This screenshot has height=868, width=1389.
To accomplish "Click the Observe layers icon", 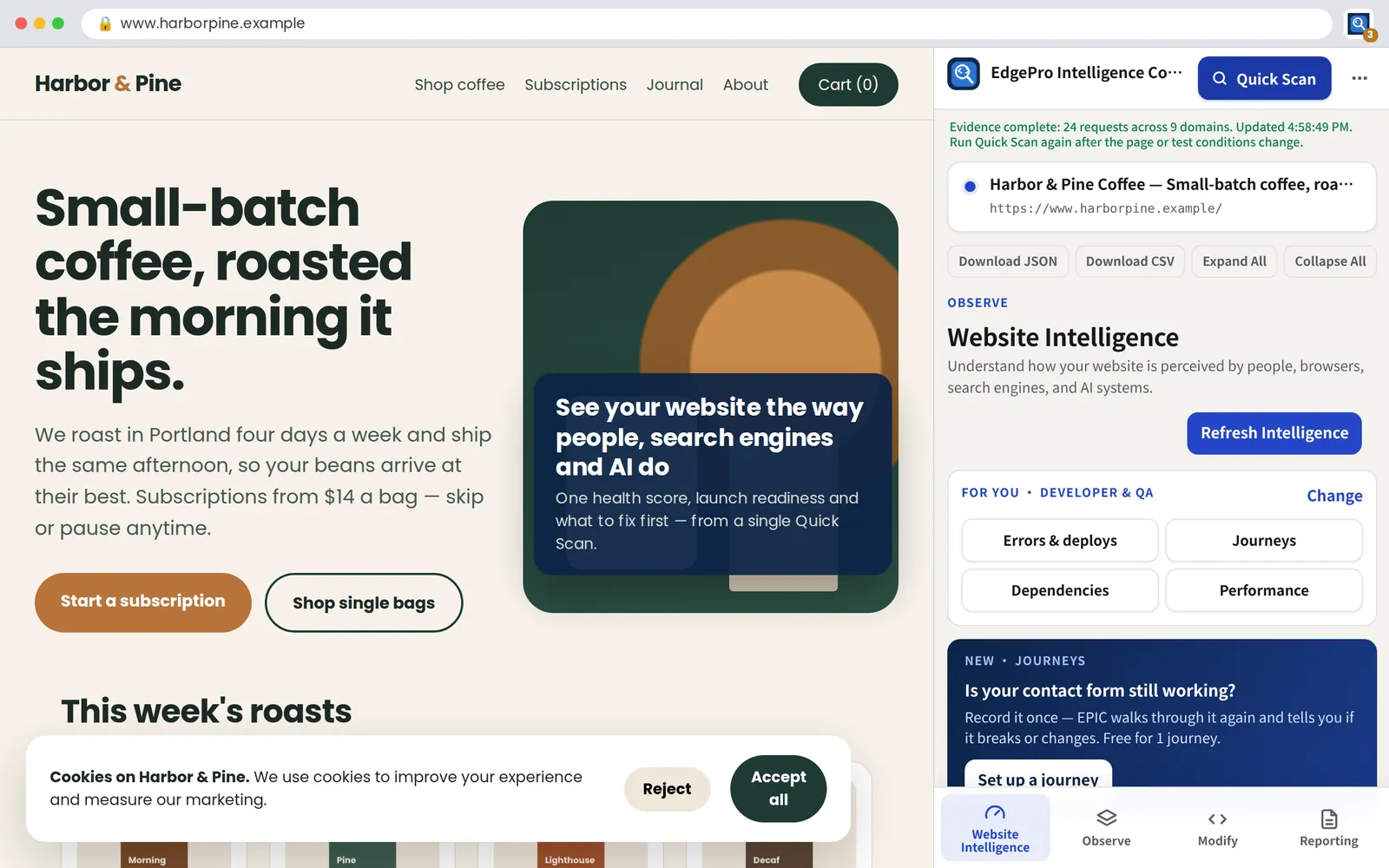I will (x=1106, y=818).
